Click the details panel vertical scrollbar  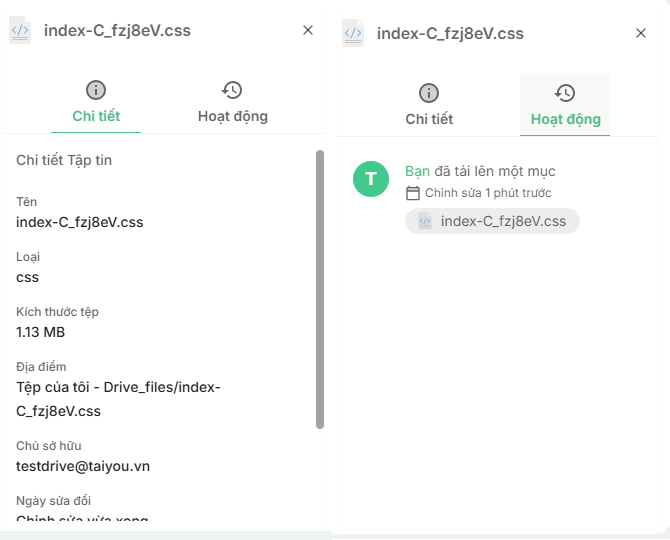pos(319,290)
